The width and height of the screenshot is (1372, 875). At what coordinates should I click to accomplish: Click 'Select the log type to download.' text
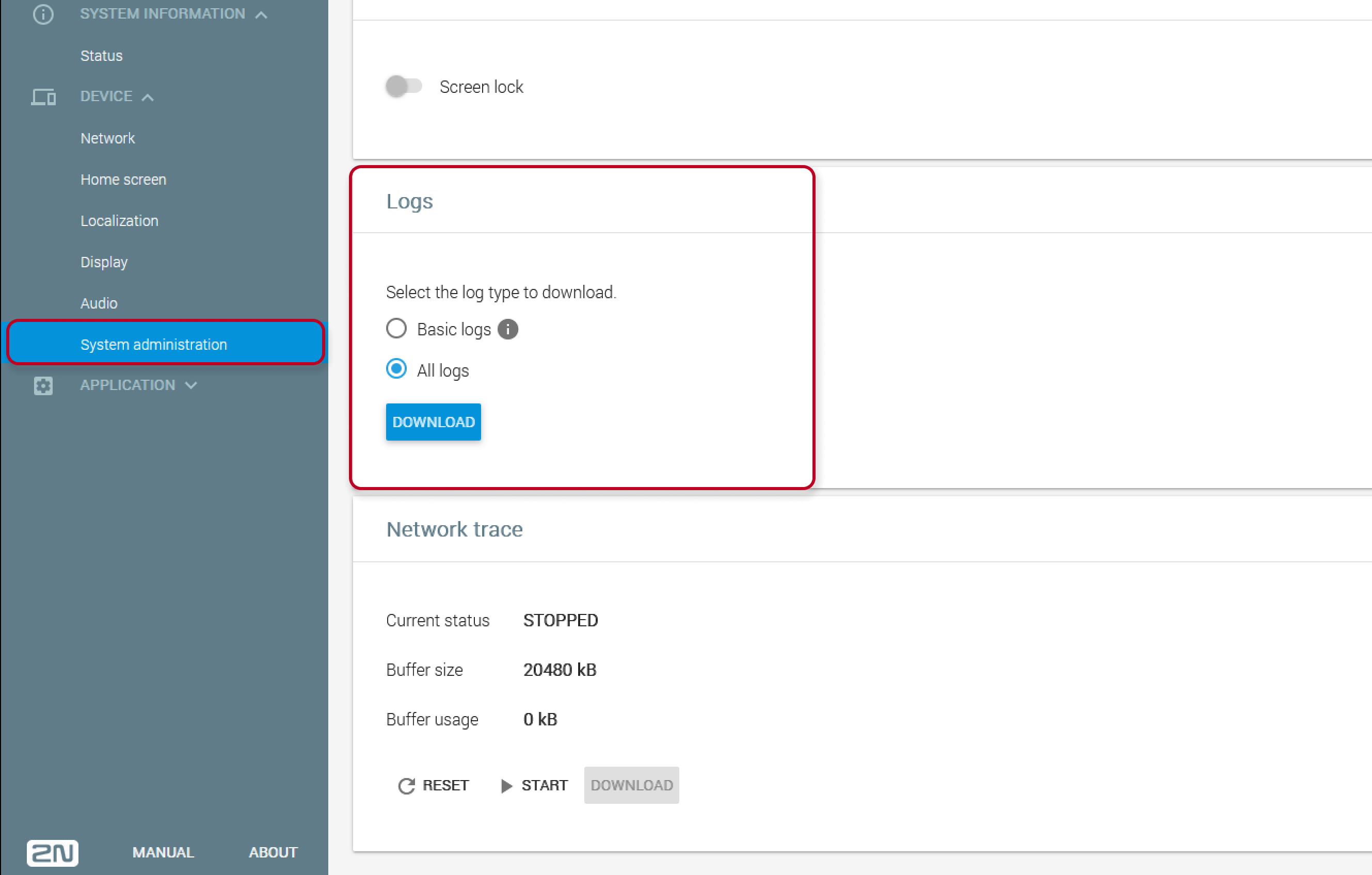(501, 292)
